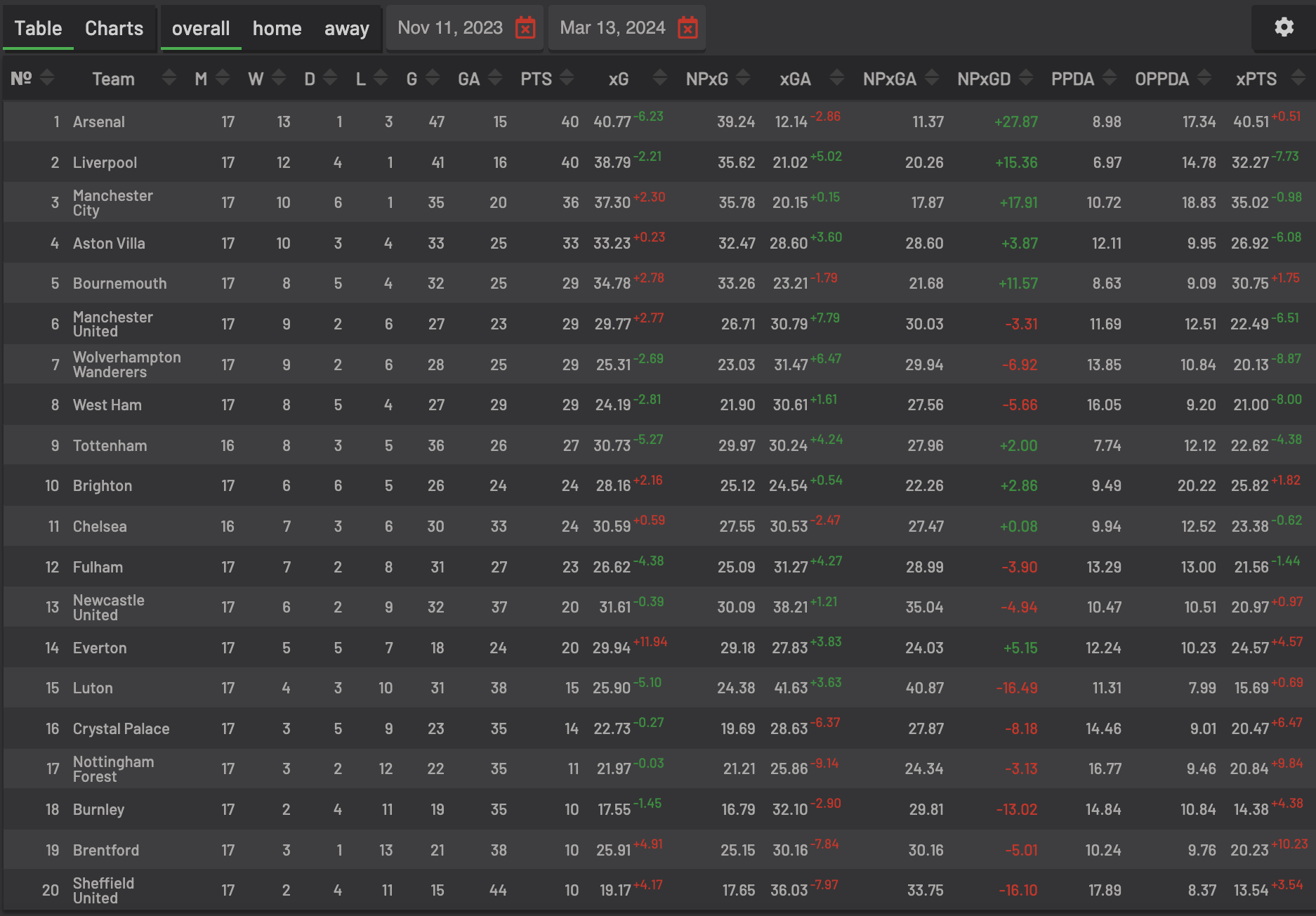Open Manchester United team page
The image size is (1316, 916).
[x=113, y=324]
